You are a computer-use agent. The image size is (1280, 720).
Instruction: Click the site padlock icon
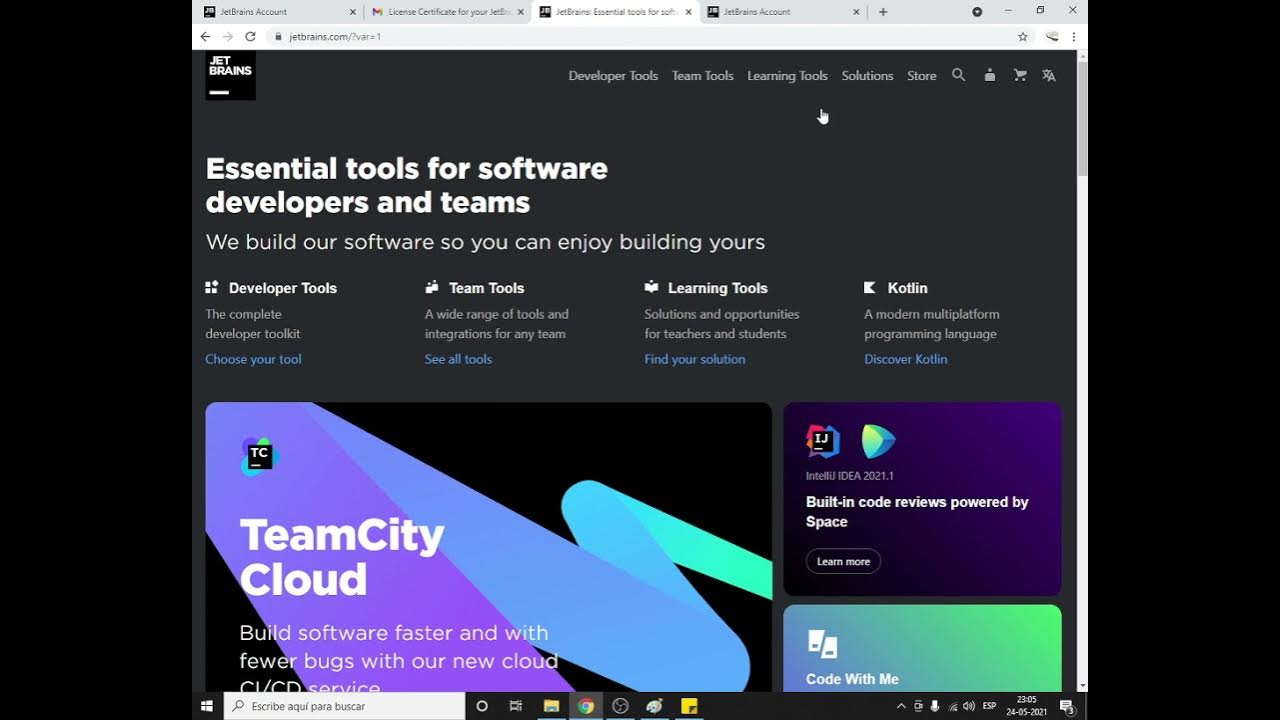278,37
